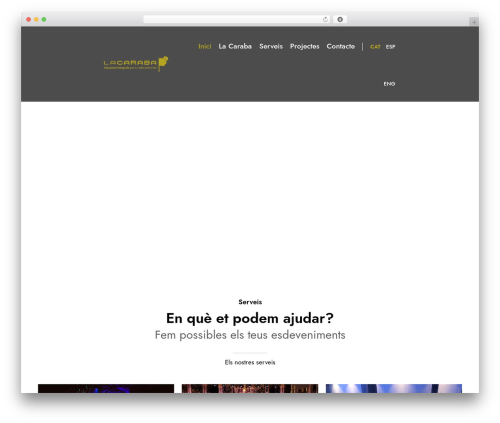Click the La Caraba logo
500x423 pixels.
136,64
